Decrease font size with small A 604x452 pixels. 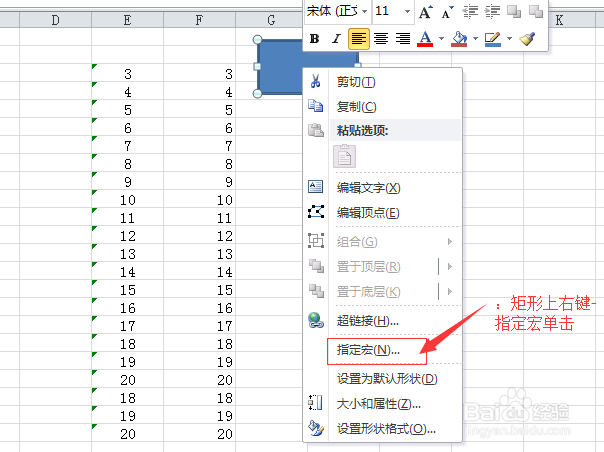(x=447, y=12)
